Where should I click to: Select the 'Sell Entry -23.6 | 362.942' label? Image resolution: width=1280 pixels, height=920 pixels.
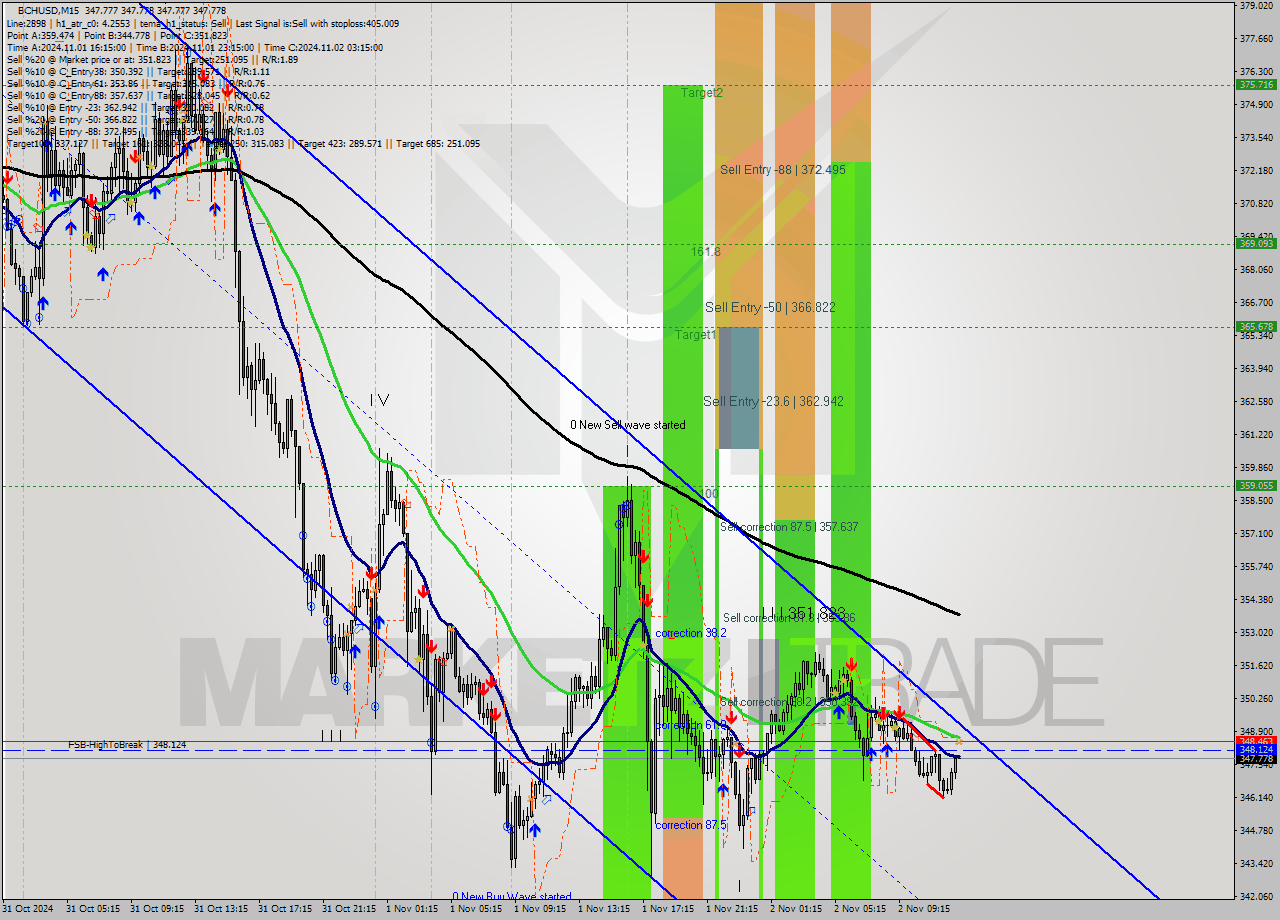[x=773, y=401]
